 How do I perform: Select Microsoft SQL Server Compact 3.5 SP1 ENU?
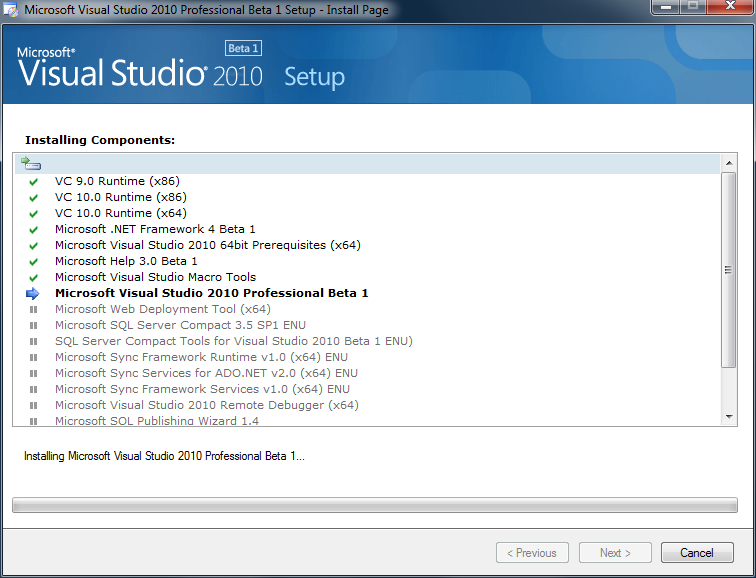[x=180, y=324]
